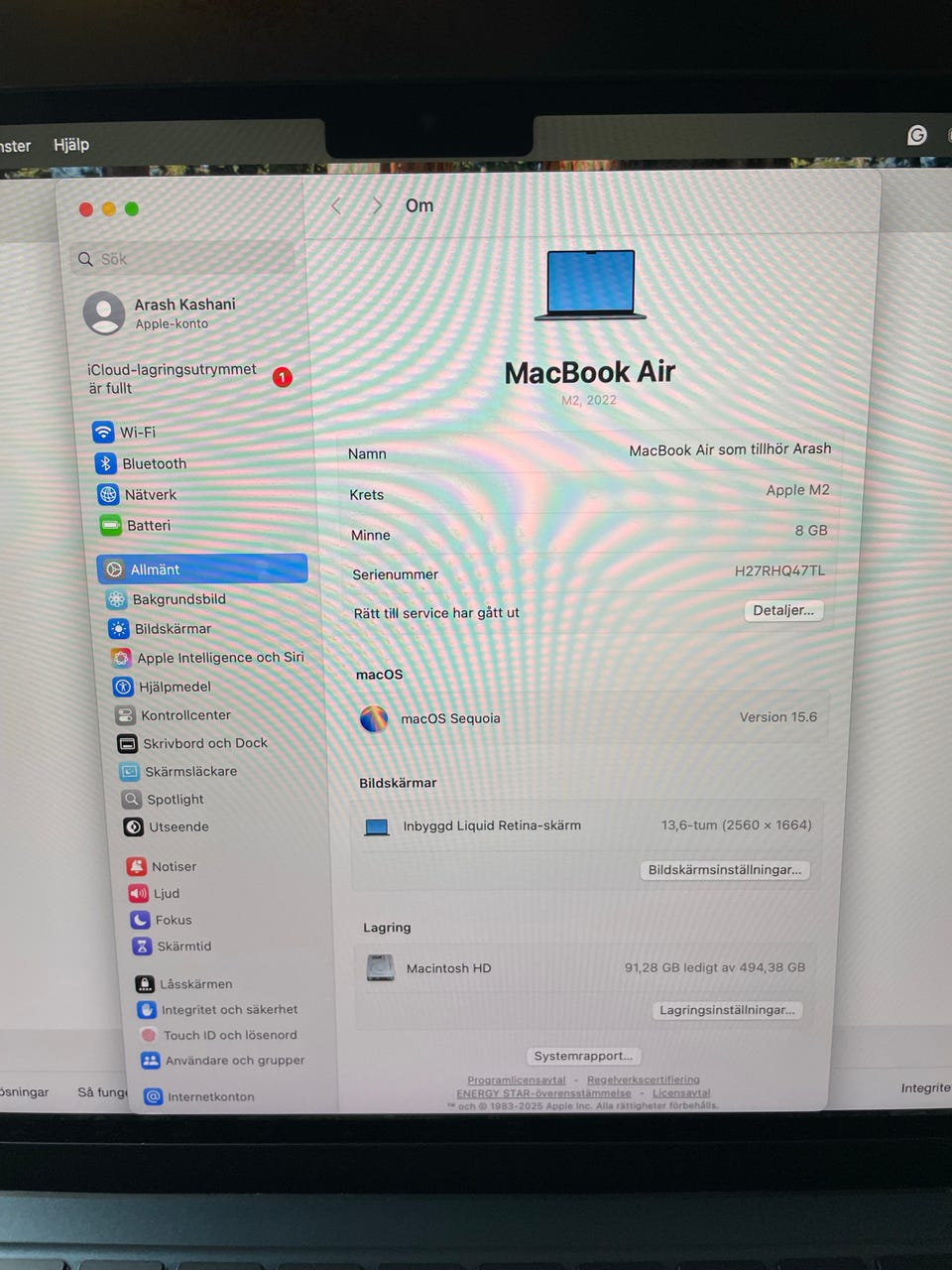This screenshot has height=1270, width=952.
Task: Click the red iCloud notification badge
Action: (283, 377)
